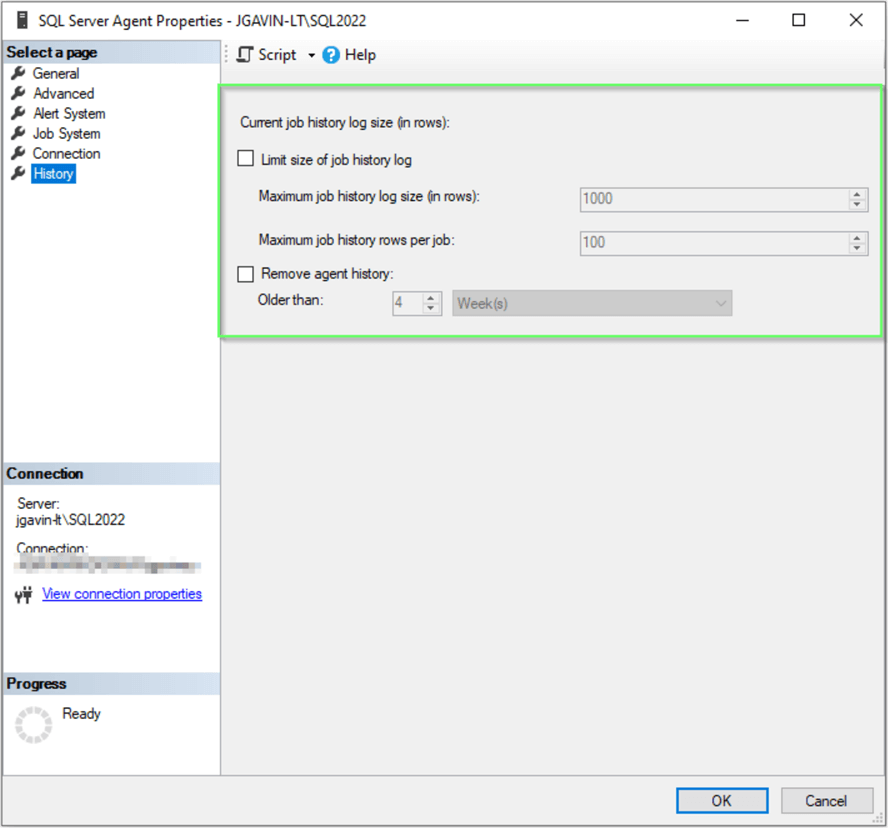
Task: Click the Script toolbar button
Action: tap(267, 55)
